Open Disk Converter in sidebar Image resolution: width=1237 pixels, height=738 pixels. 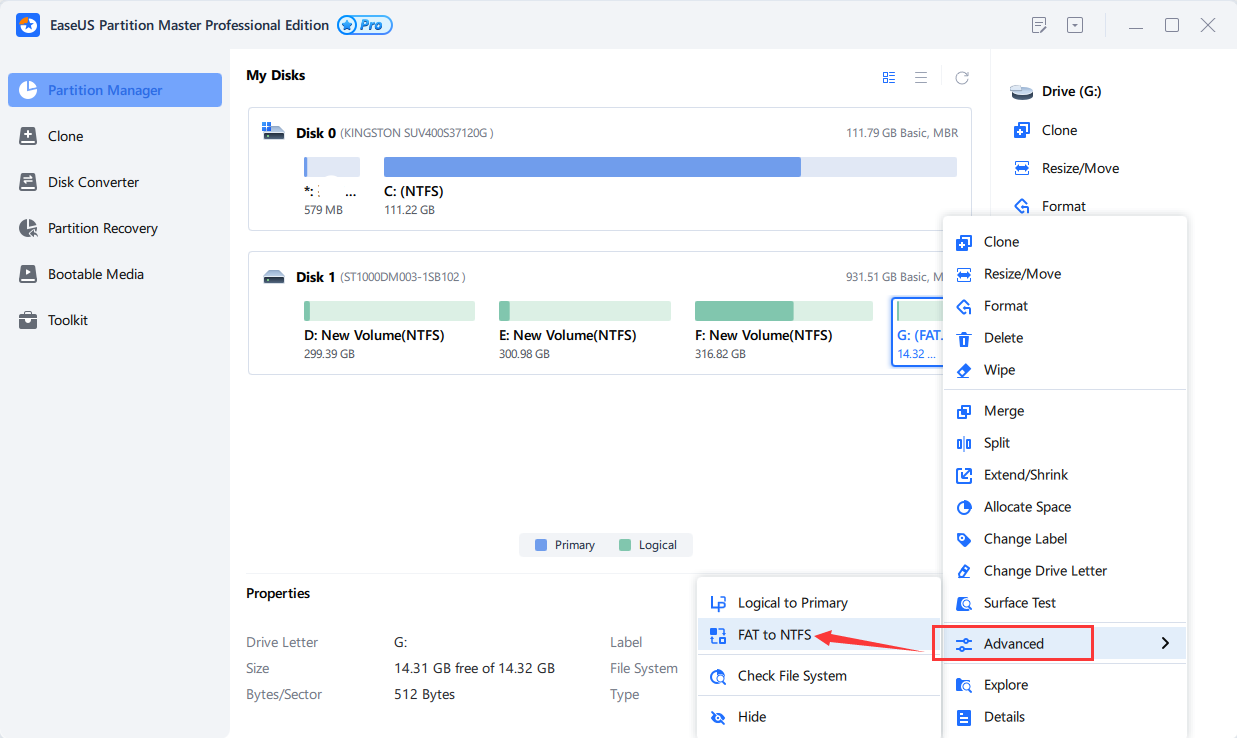(93, 182)
